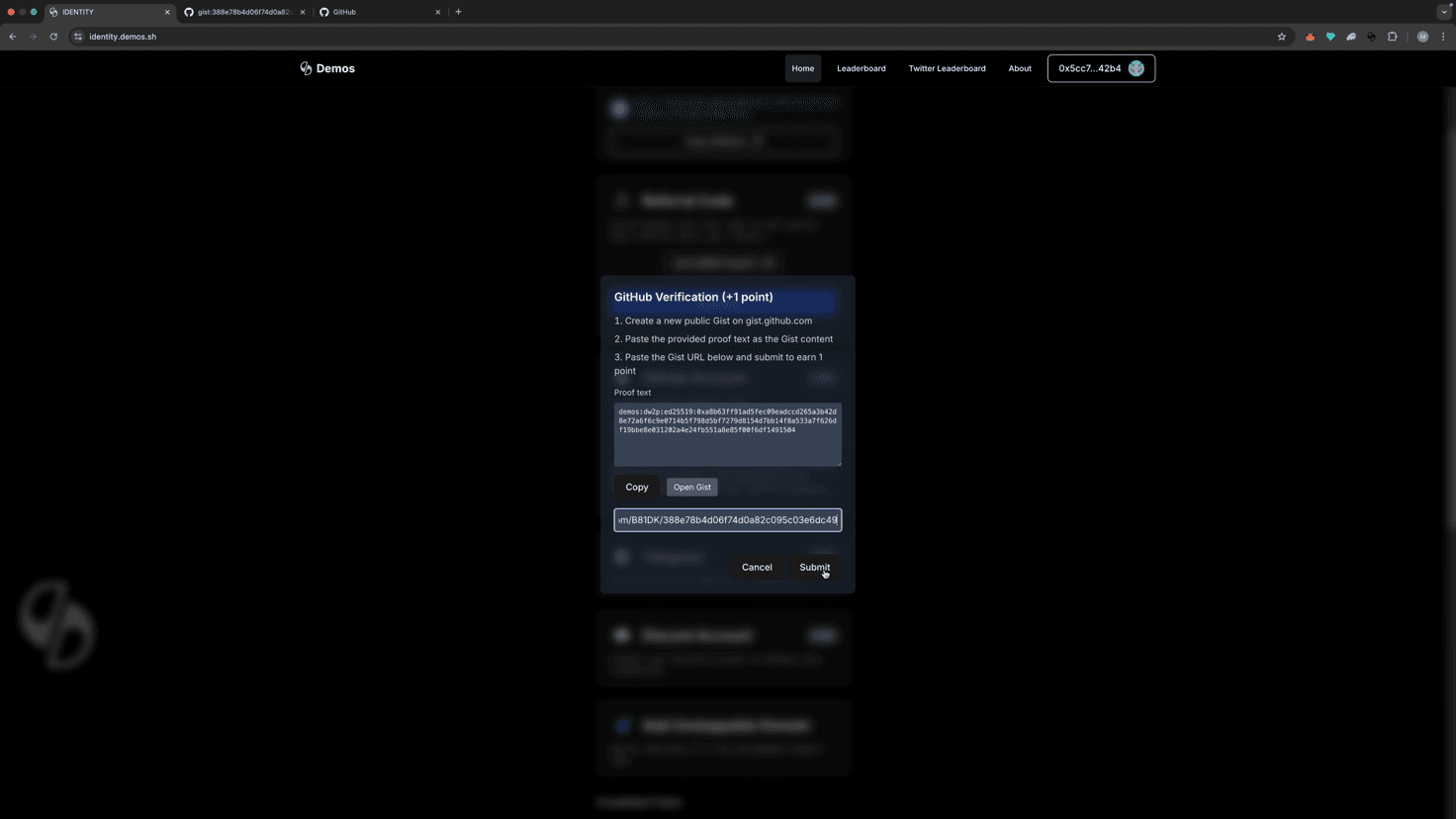Click inside the Gist URL input field
This screenshot has width=1456, height=819.
[727, 519]
